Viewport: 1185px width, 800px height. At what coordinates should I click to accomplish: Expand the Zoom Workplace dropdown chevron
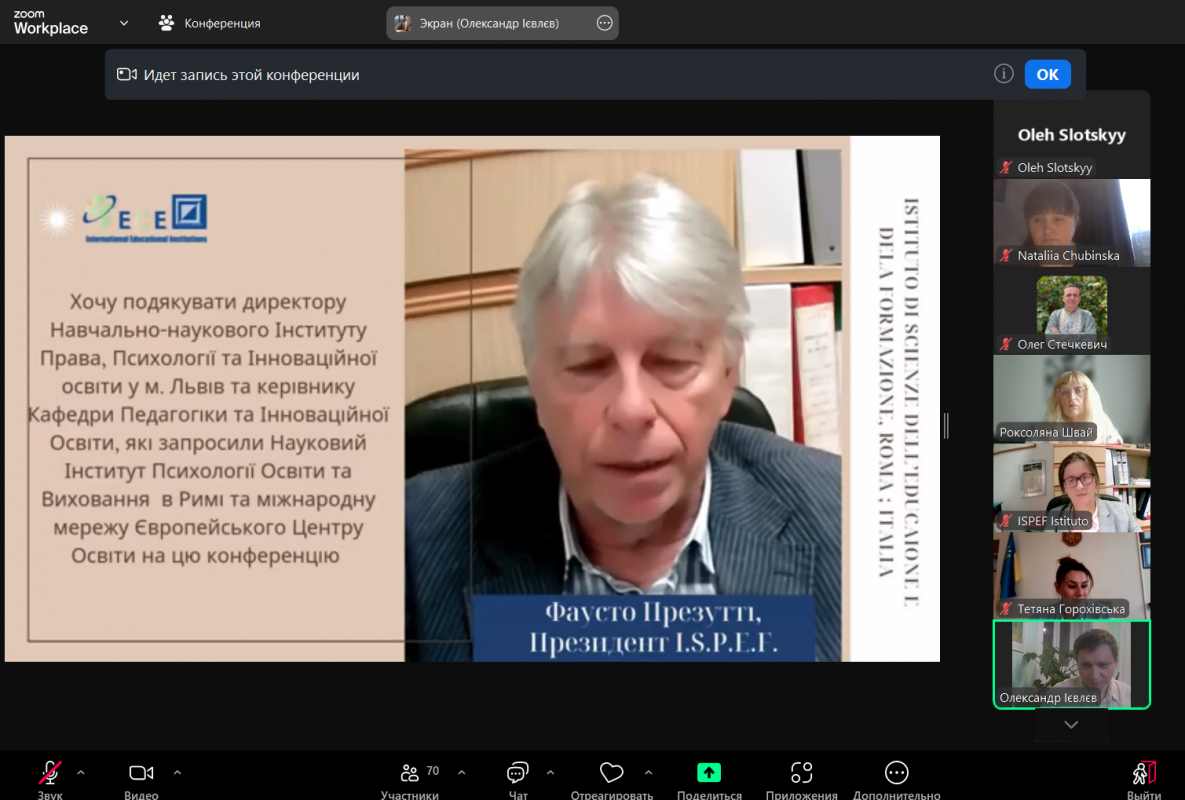point(124,23)
